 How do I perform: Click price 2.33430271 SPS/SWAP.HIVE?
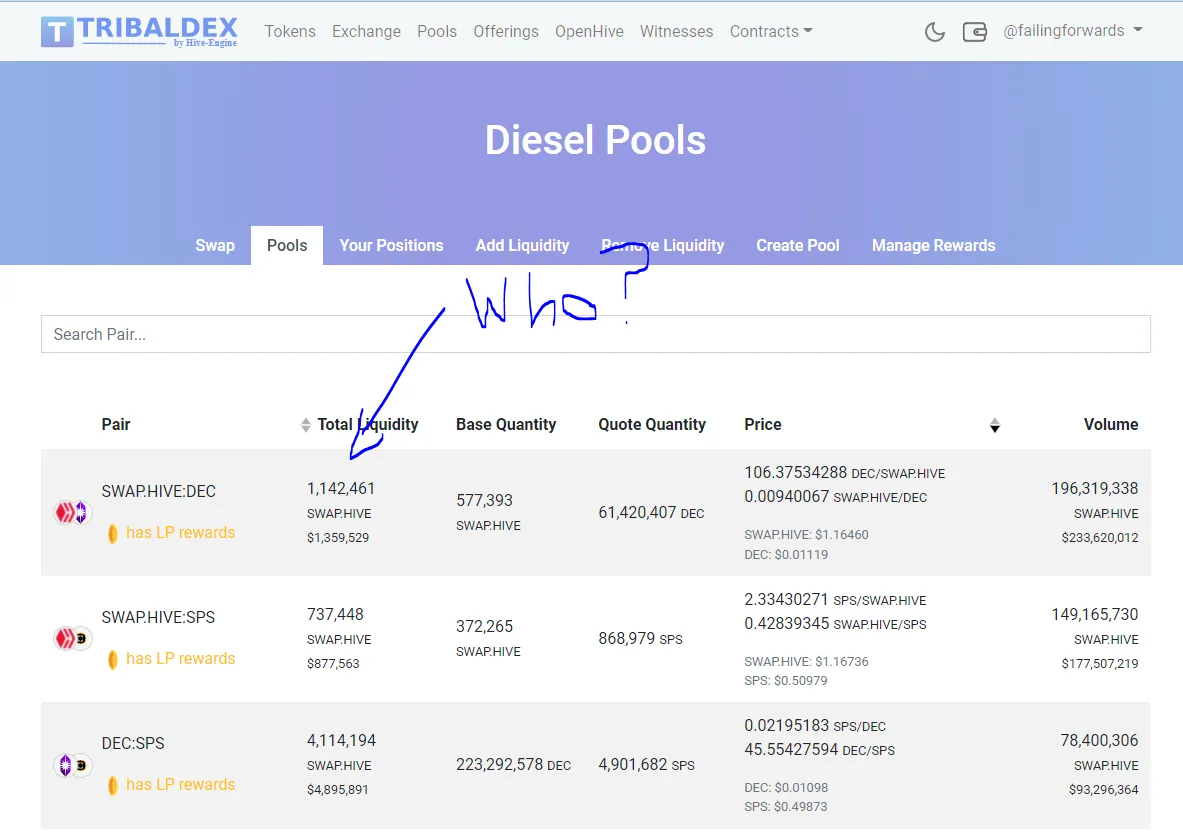point(835,599)
